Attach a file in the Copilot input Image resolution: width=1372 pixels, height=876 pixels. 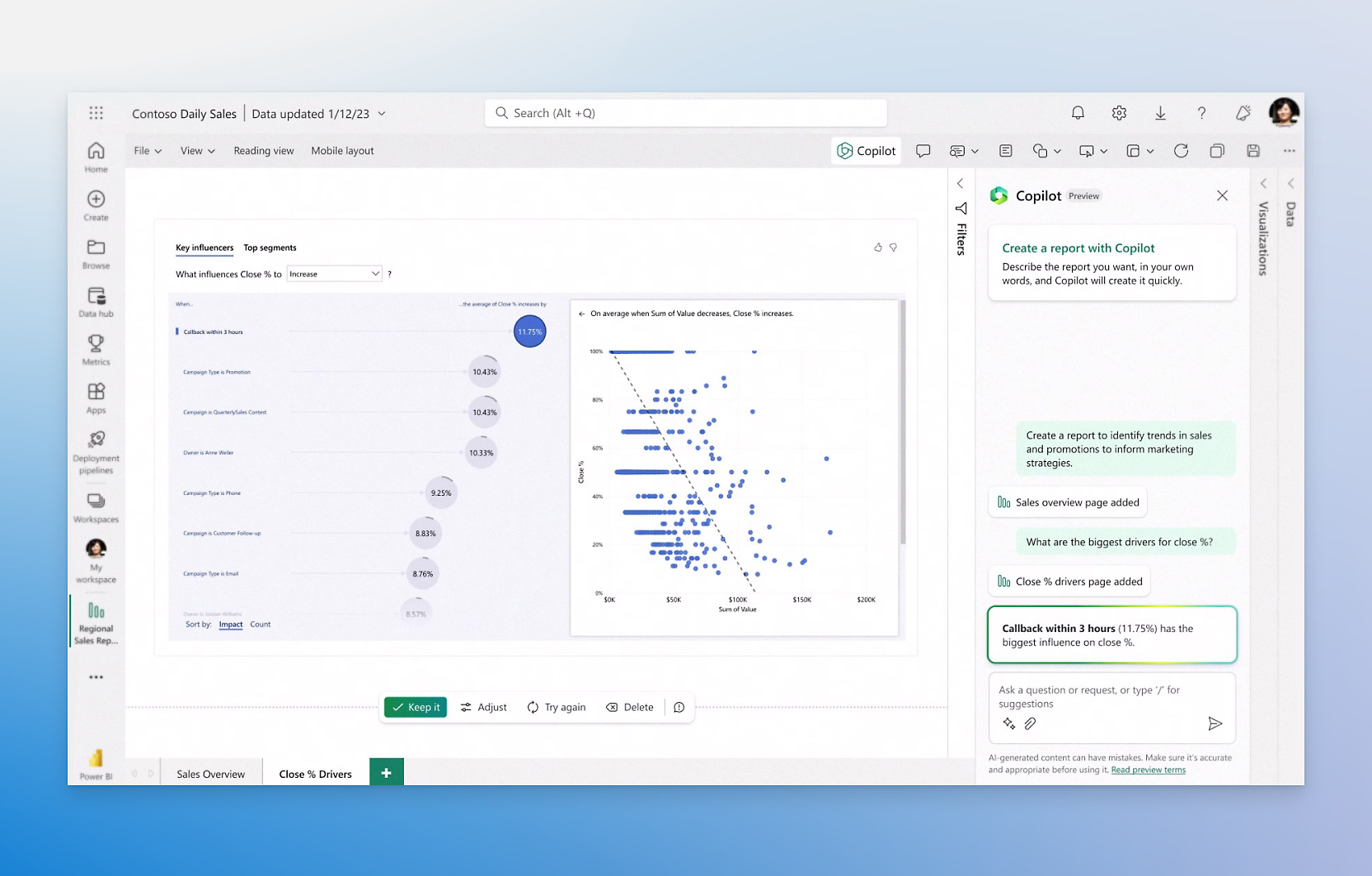point(1029,723)
